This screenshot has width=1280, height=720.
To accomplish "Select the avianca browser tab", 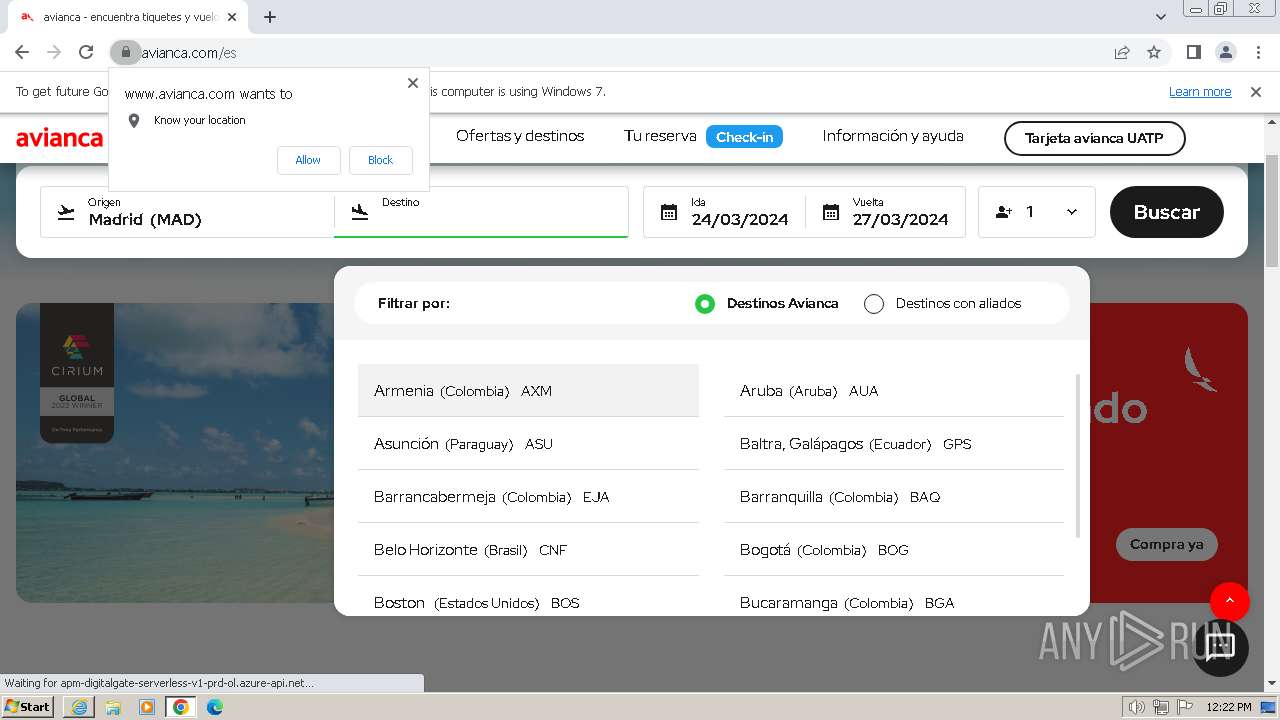I will tap(128, 17).
